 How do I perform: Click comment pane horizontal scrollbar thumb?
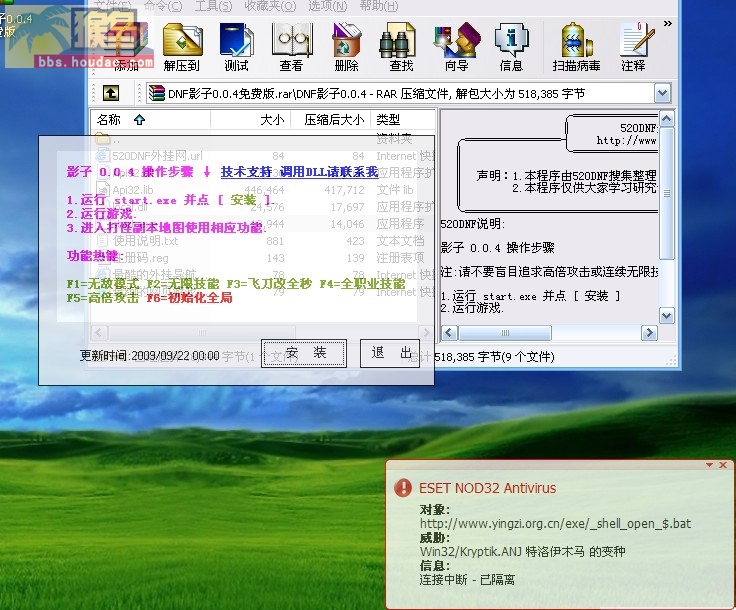(505, 333)
